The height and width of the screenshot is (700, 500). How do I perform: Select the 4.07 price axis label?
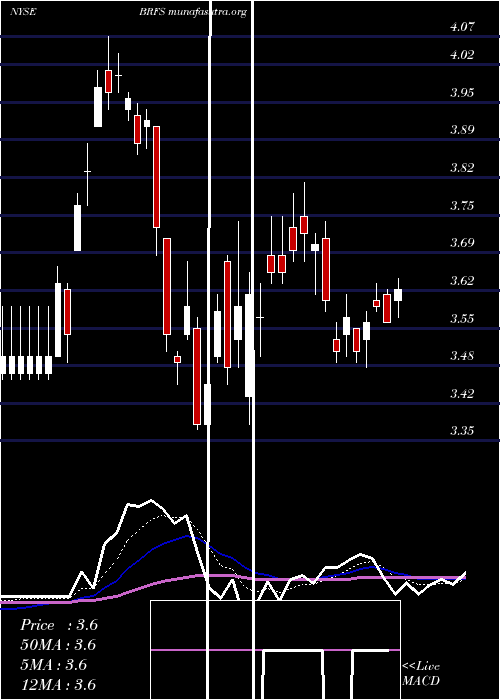click(462, 27)
